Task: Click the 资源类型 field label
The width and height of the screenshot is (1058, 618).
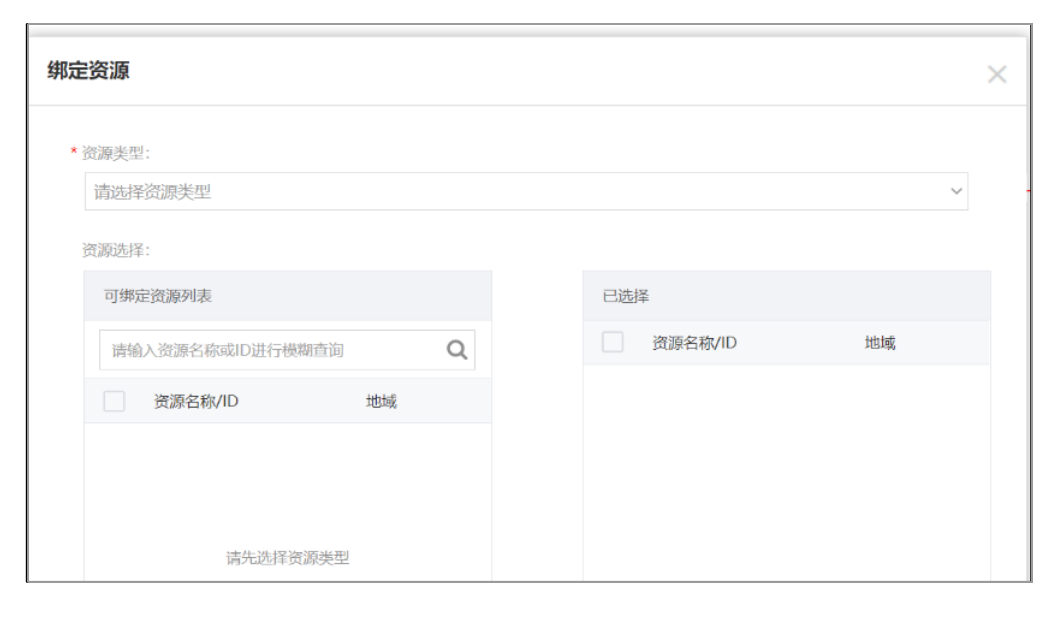Action: pos(115,153)
